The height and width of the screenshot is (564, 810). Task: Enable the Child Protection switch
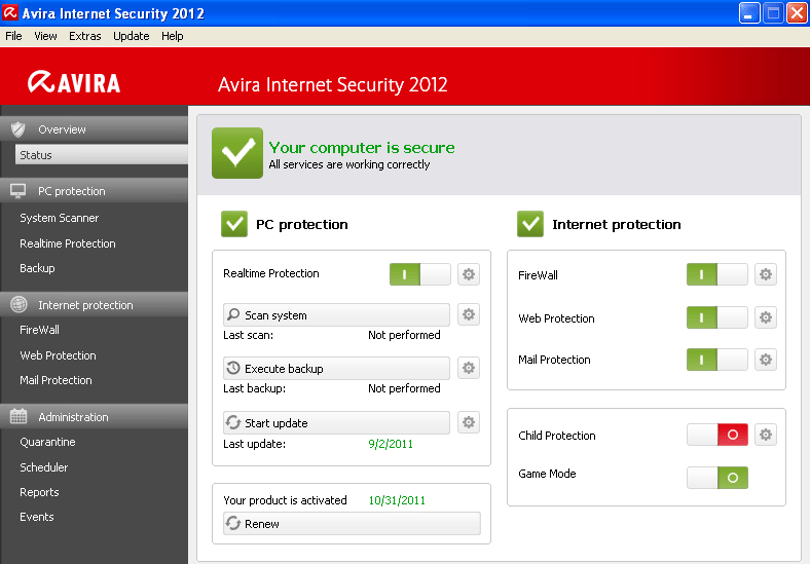click(x=717, y=435)
